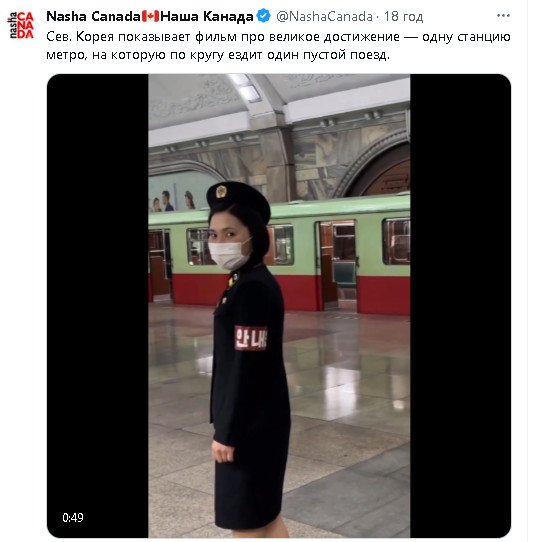Click the Canadian flag emoji in name
The width and height of the screenshot is (535, 542).
(150, 16)
